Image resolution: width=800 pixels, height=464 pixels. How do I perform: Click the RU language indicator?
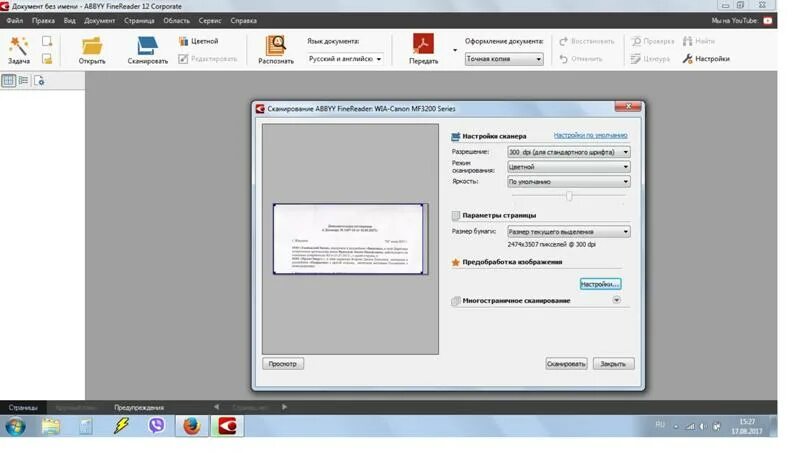660,425
